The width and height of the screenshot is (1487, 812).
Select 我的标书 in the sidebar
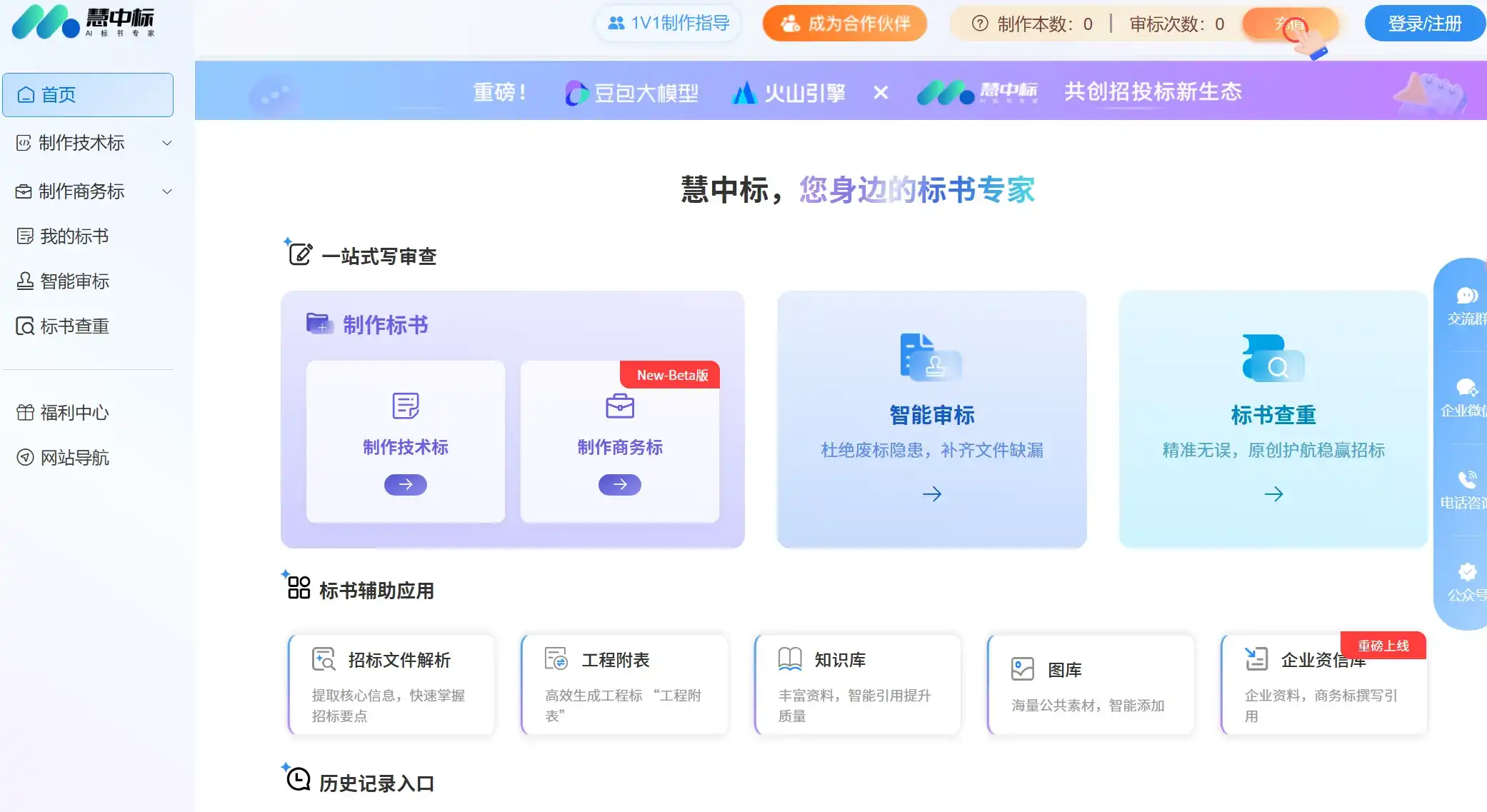[74, 236]
